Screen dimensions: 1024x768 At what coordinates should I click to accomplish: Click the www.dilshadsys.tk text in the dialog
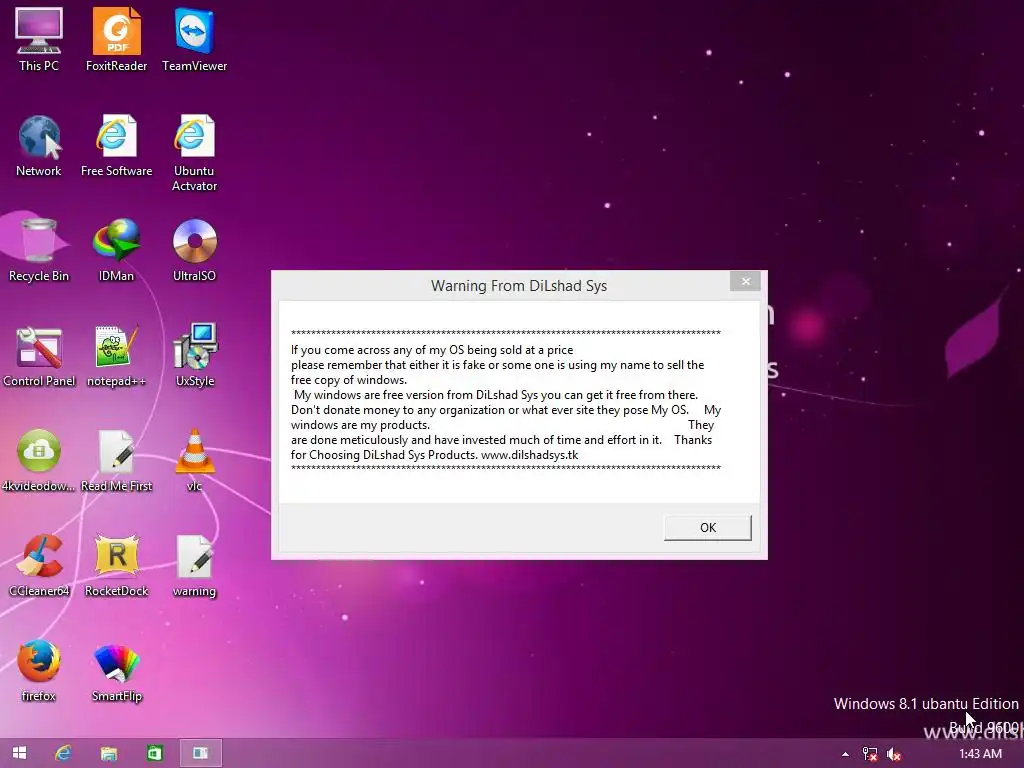(529, 455)
